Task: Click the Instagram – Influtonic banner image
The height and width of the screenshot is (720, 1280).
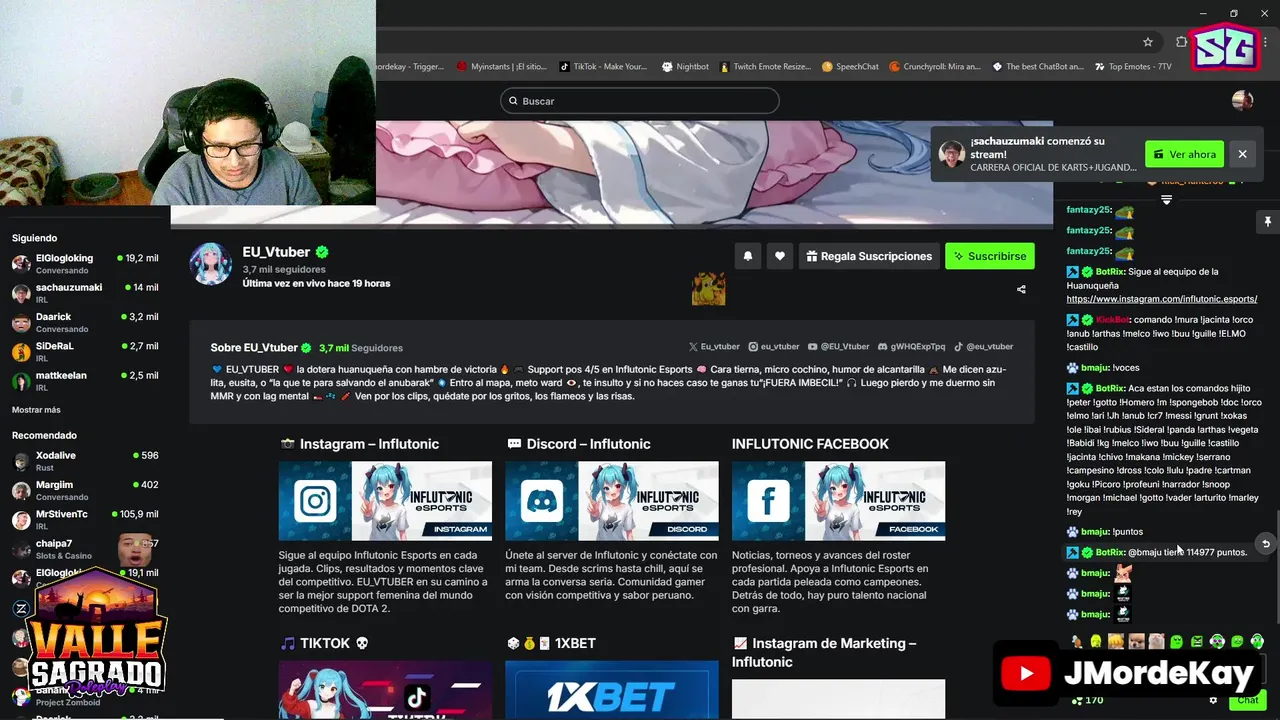Action: coord(385,501)
